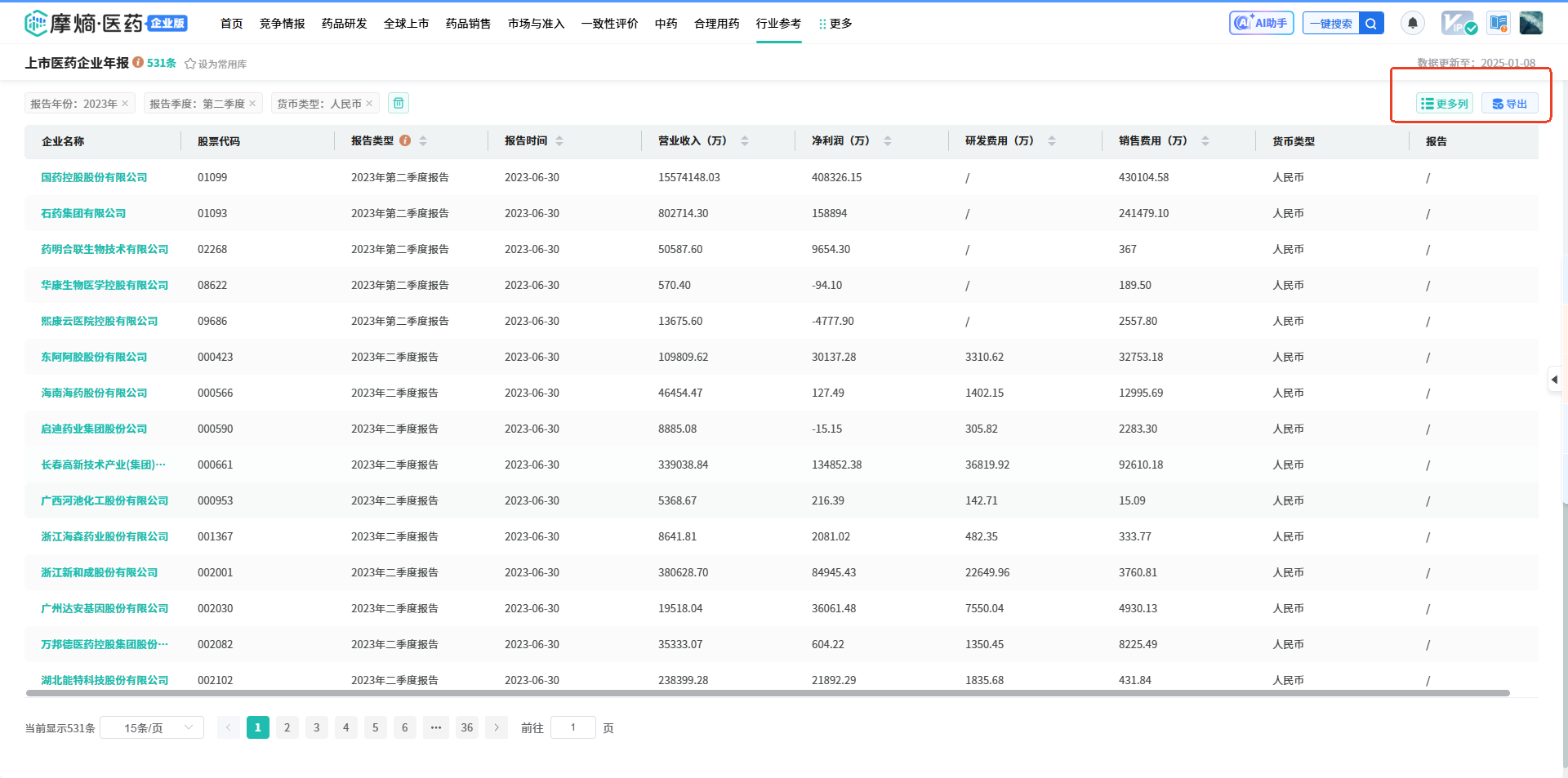Viewport: 1568px width, 778px height.
Task: Click the 前往 page number input
Action: point(573,727)
